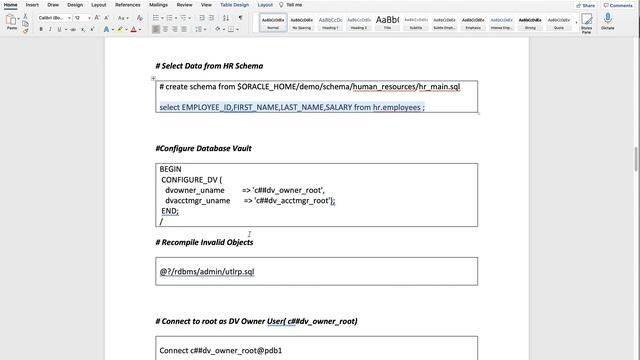This screenshot has width=640, height=360.
Task: Open the Review tab
Action: pyautogui.click(x=184, y=5)
